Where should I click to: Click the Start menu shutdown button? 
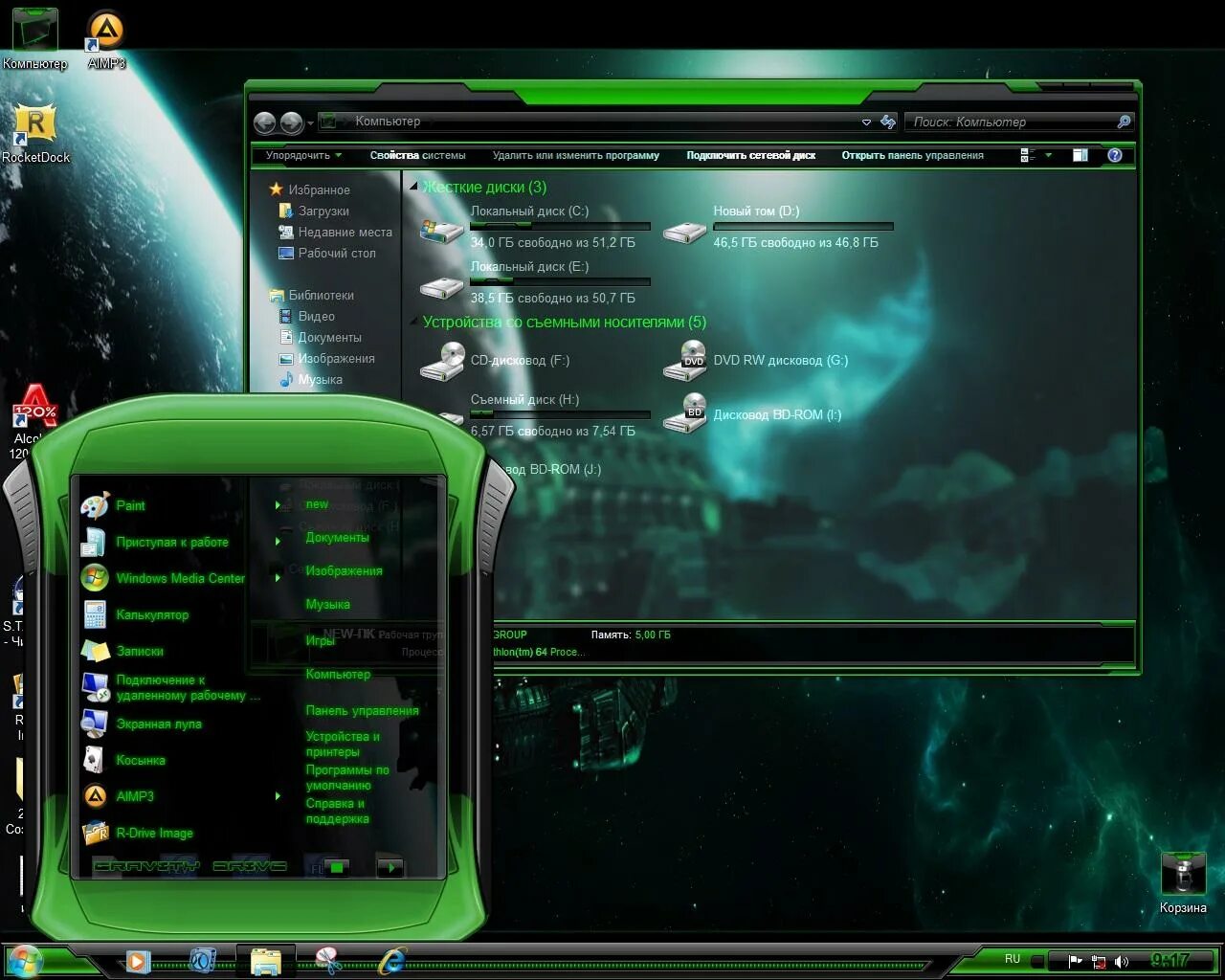[x=336, y=867]
